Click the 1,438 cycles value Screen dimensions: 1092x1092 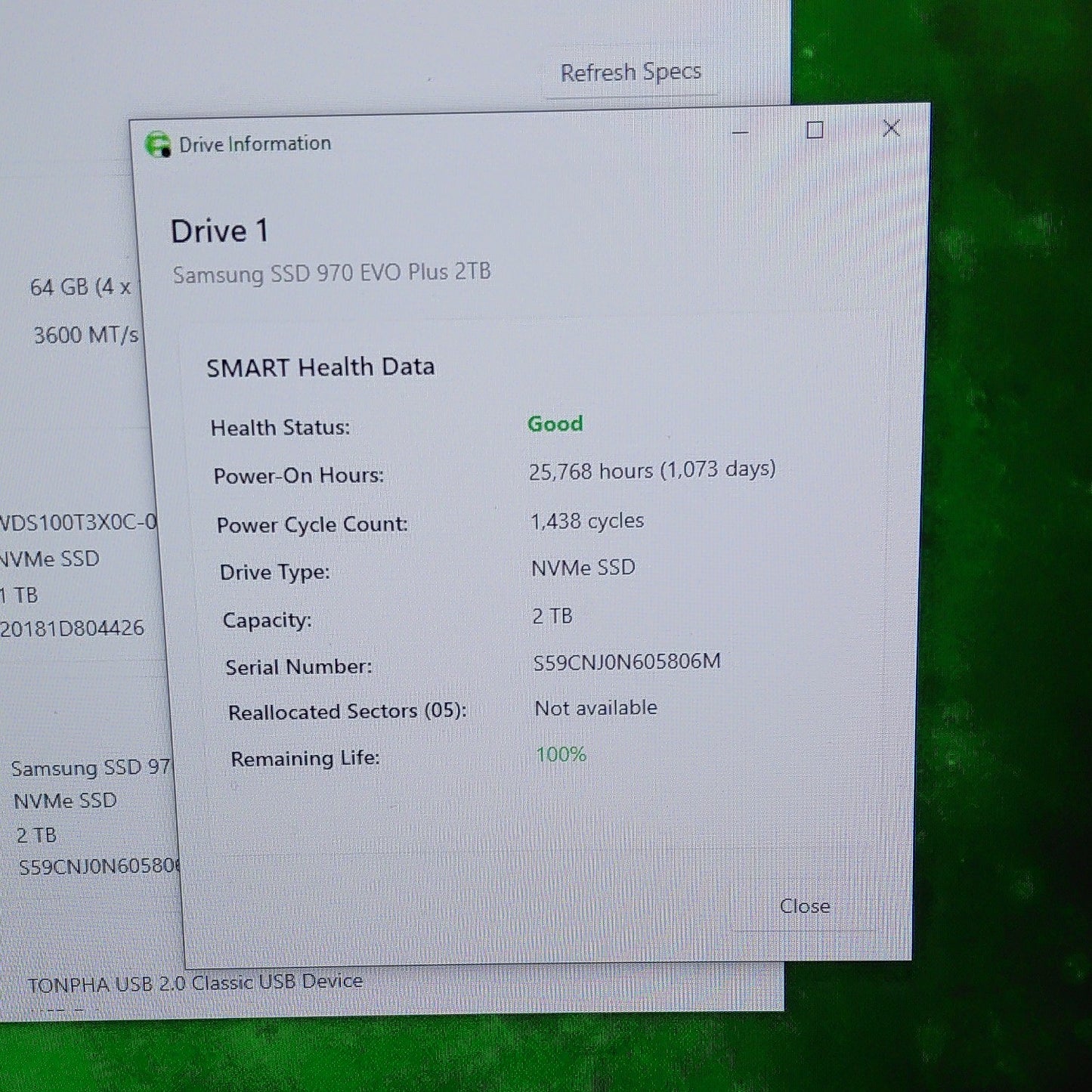(x=587, y=521)
